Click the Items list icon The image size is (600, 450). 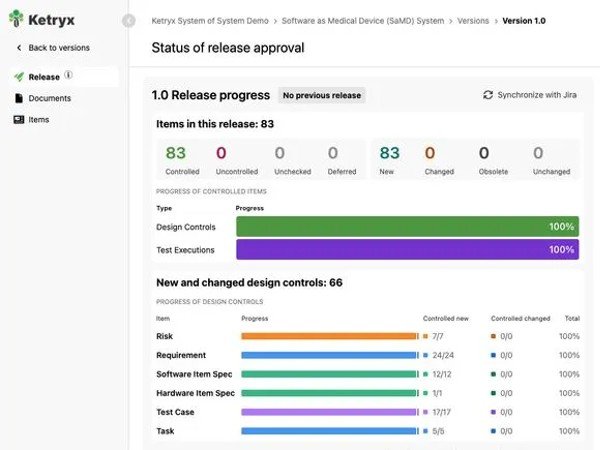pos(19,120)
